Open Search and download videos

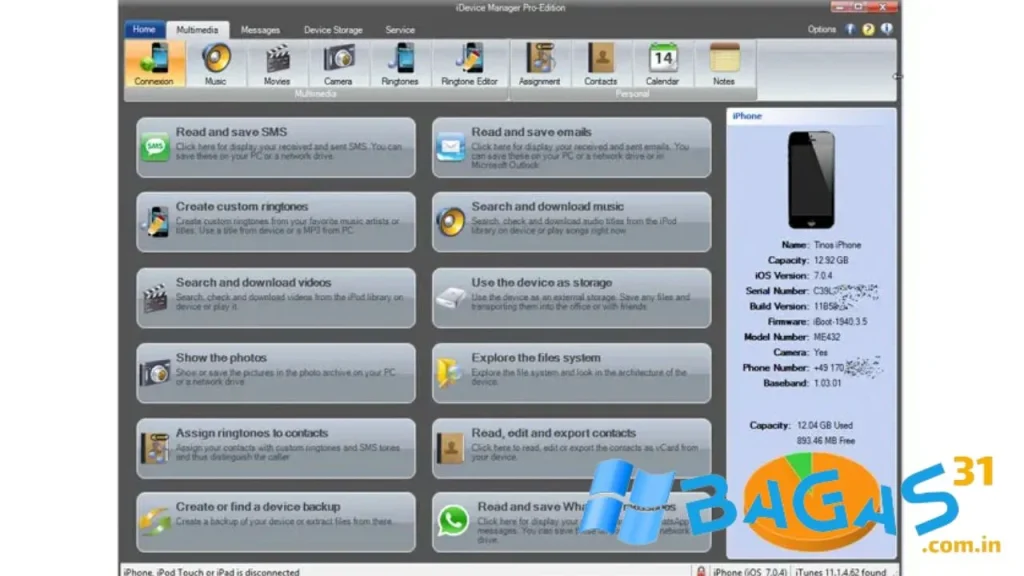coord(276,298)
